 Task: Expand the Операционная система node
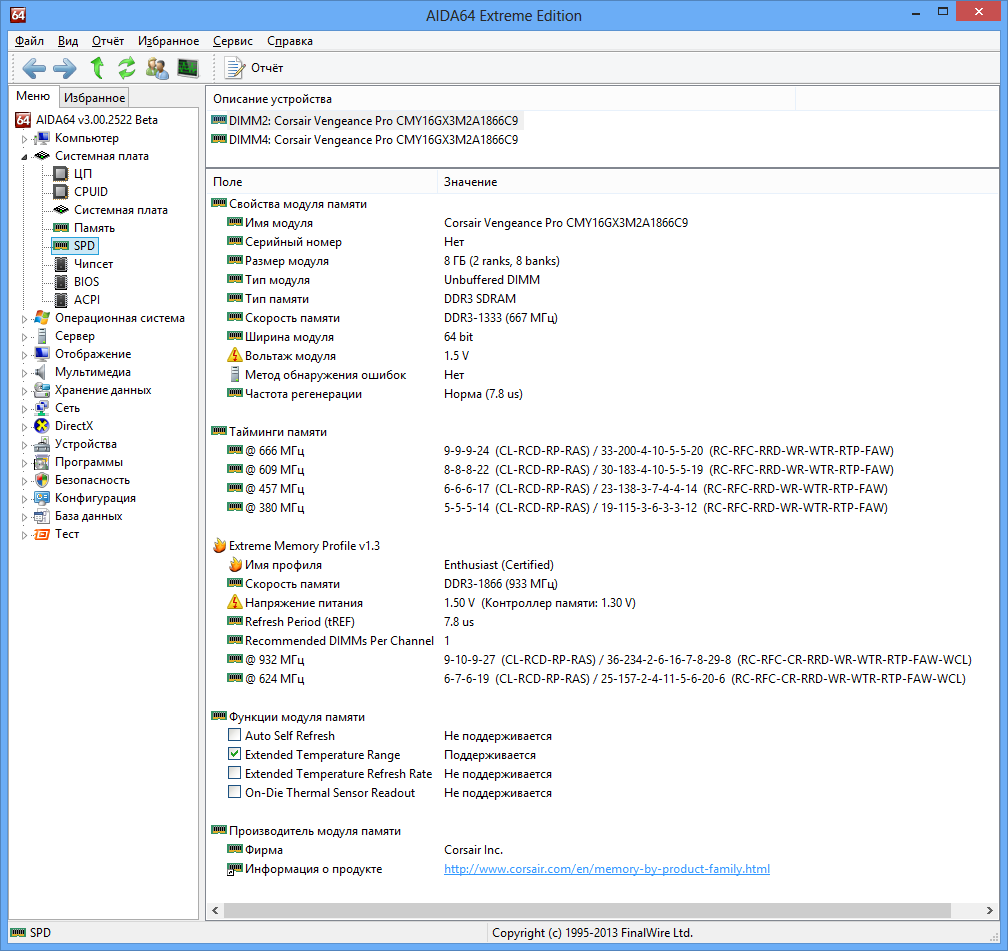[x=24, y=319]
